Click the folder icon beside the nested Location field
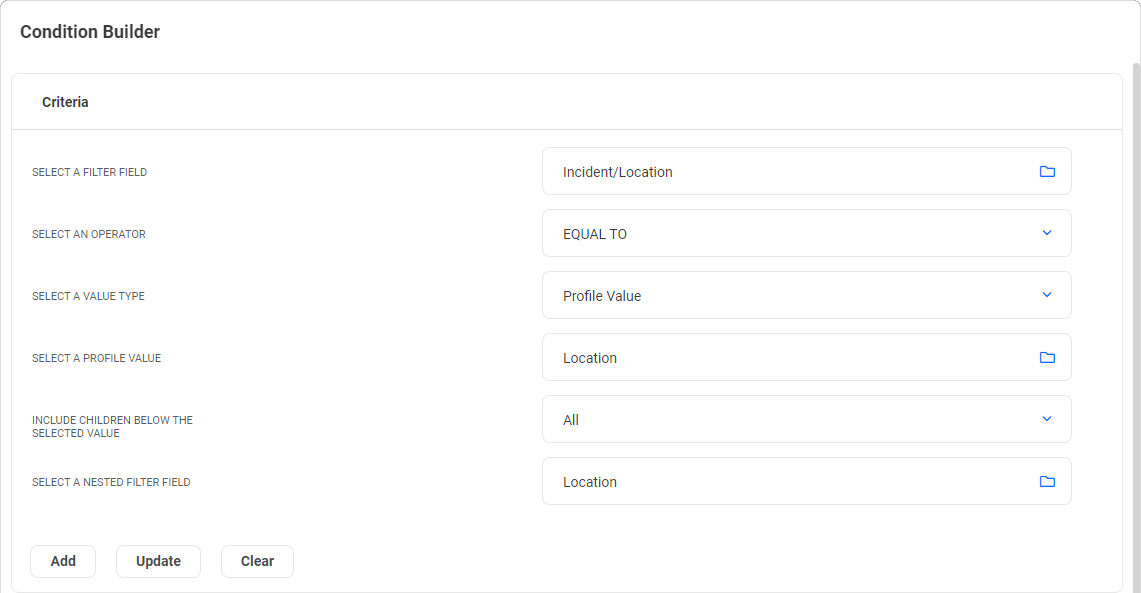 click(x=1047, y=481)
